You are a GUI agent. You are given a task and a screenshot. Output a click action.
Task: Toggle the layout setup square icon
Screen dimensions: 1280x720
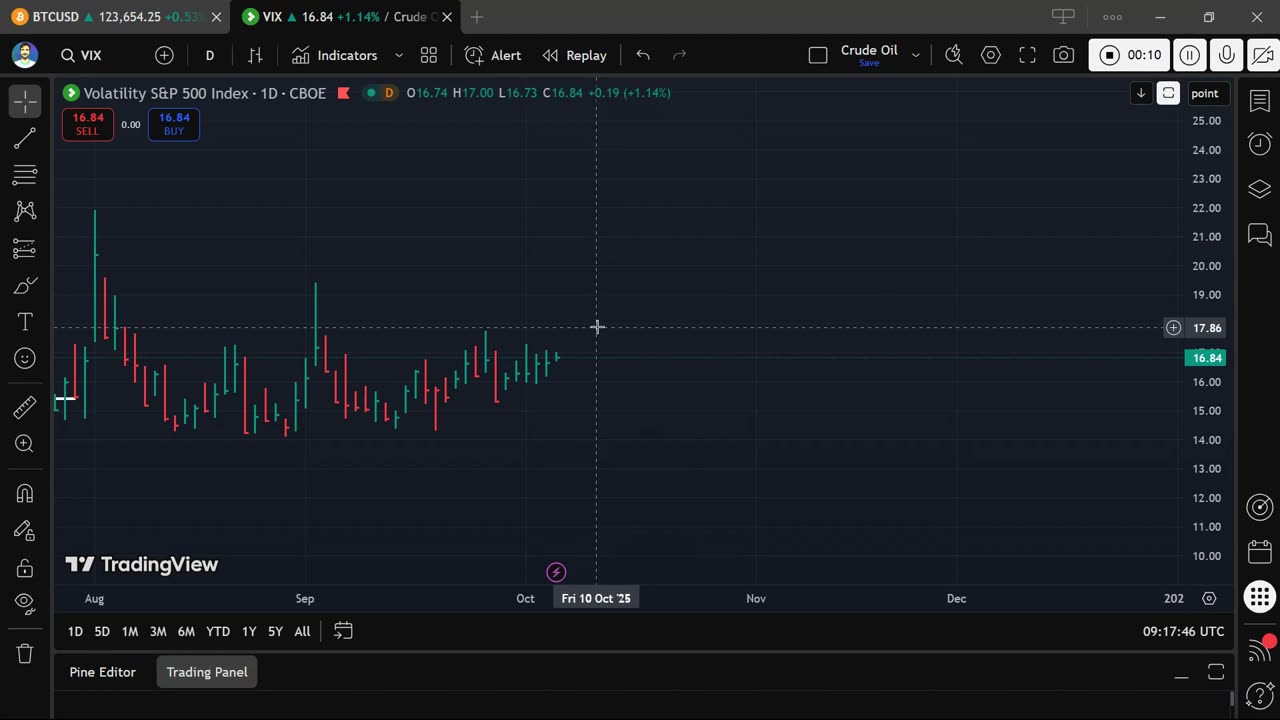pyautogui.click(x=818, y=56)
